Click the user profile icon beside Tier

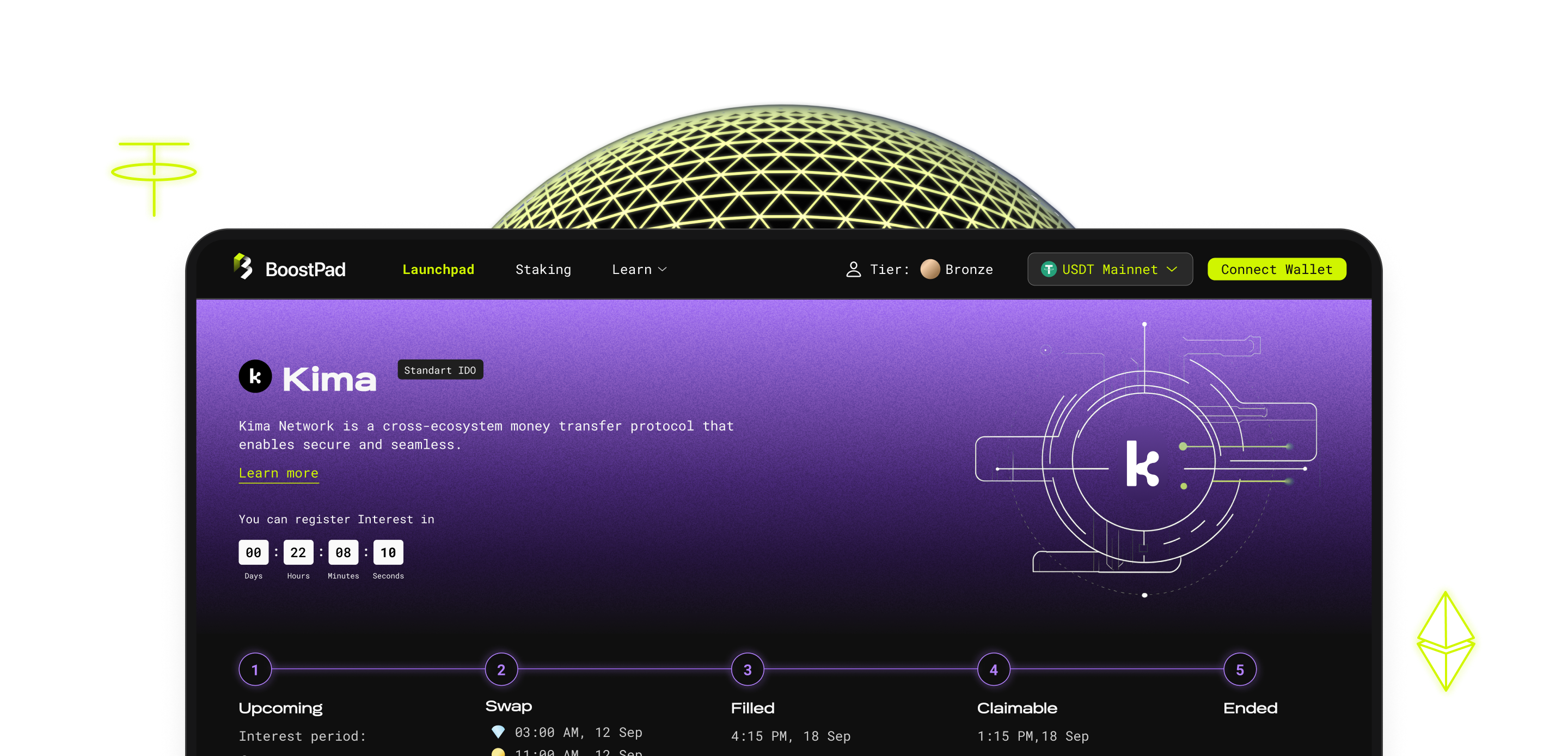click(x=853, y=269)
